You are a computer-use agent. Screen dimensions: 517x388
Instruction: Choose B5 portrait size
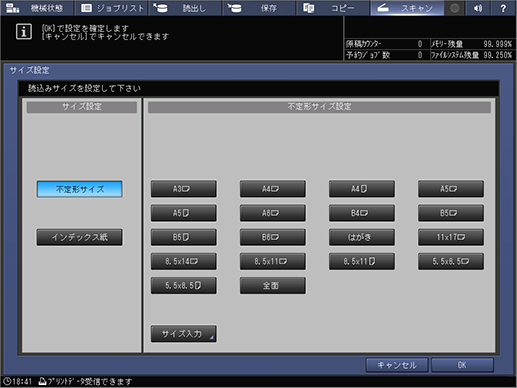point(184,237)
